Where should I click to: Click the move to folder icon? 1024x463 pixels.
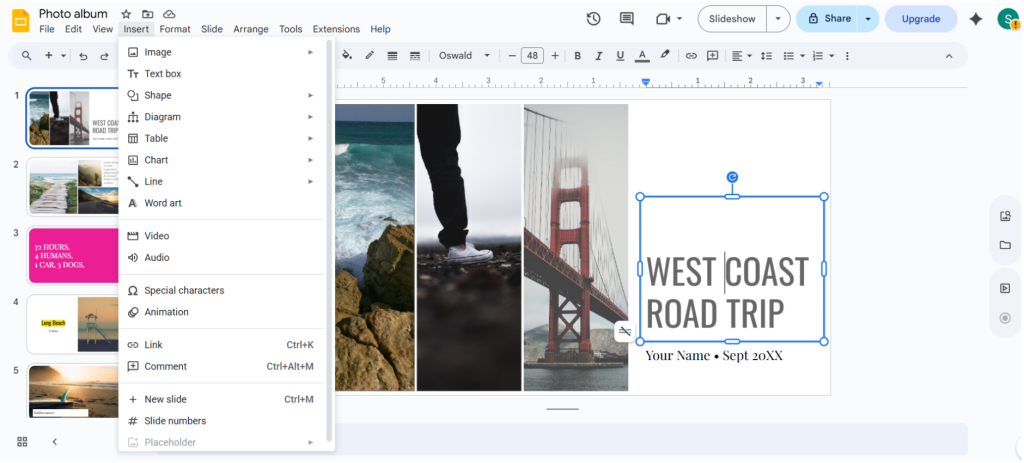[x=148, y=14]
